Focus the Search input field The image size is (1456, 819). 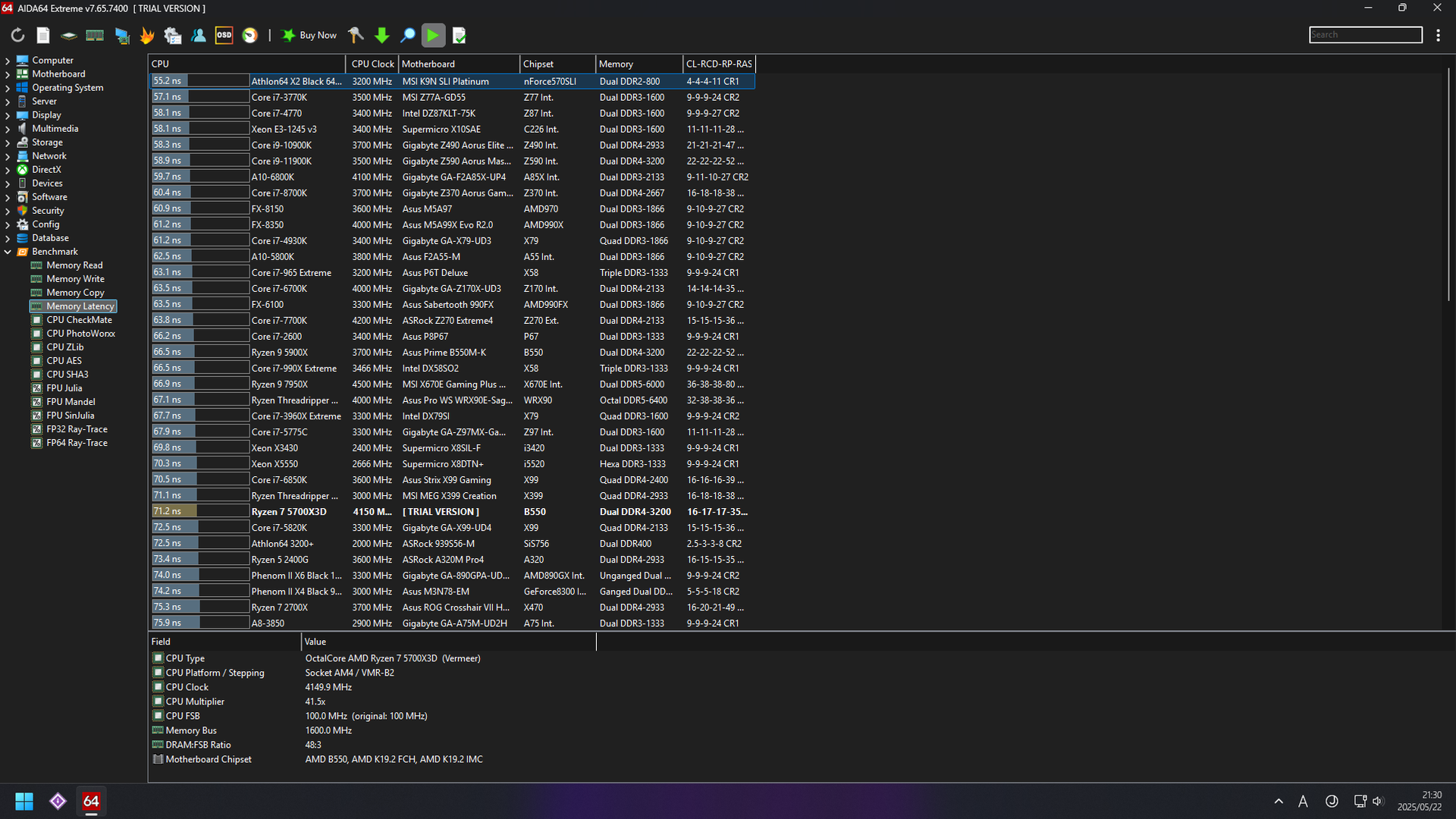[1365, 35]
